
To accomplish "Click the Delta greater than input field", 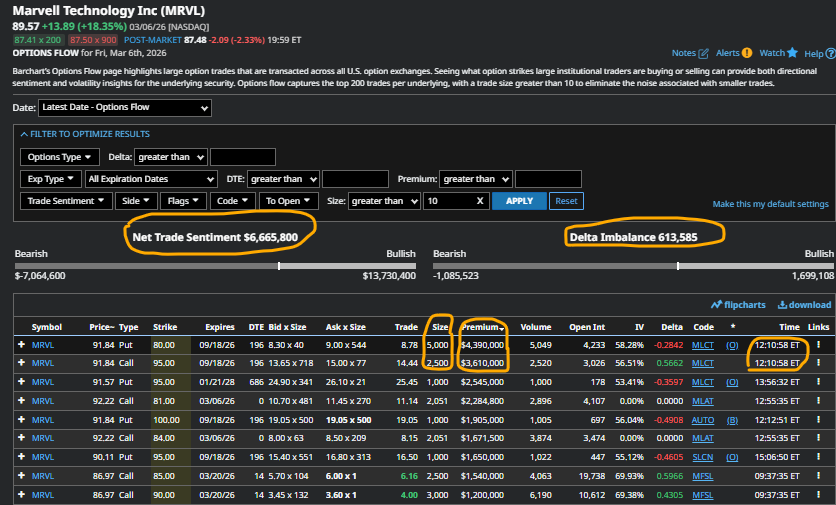I will (243, 157).
